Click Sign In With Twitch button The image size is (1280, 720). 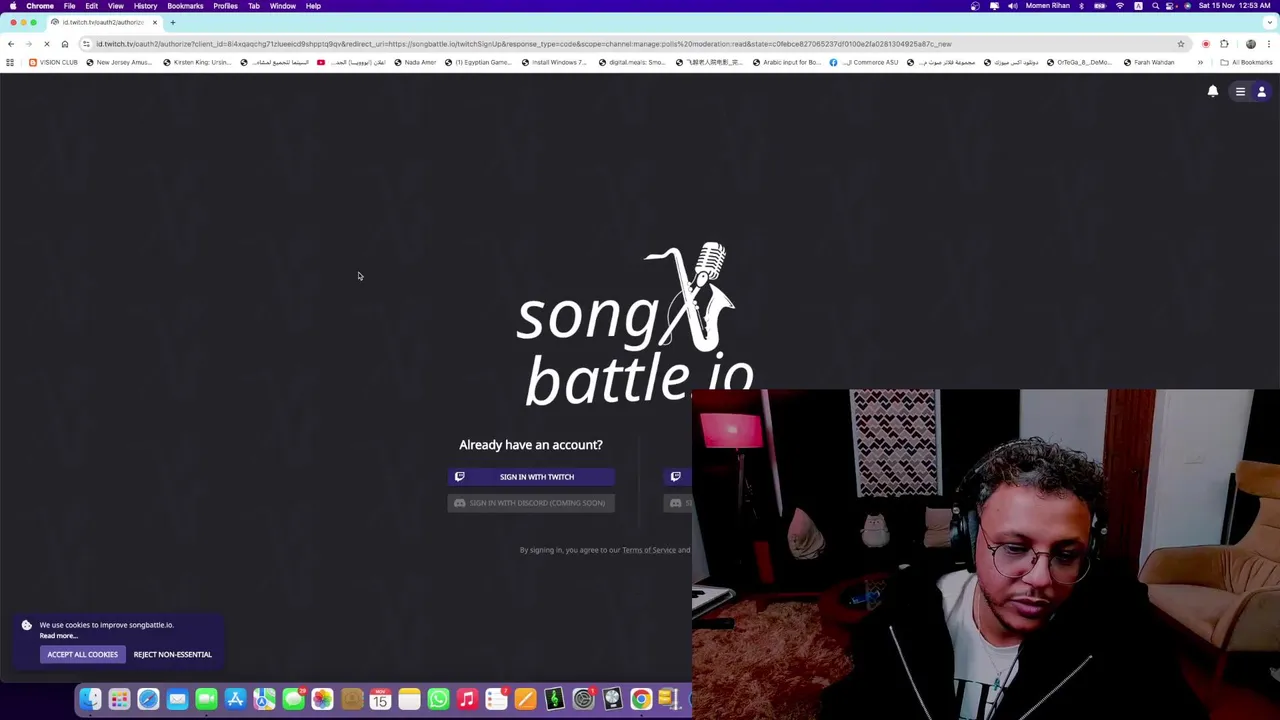point(531,477)
